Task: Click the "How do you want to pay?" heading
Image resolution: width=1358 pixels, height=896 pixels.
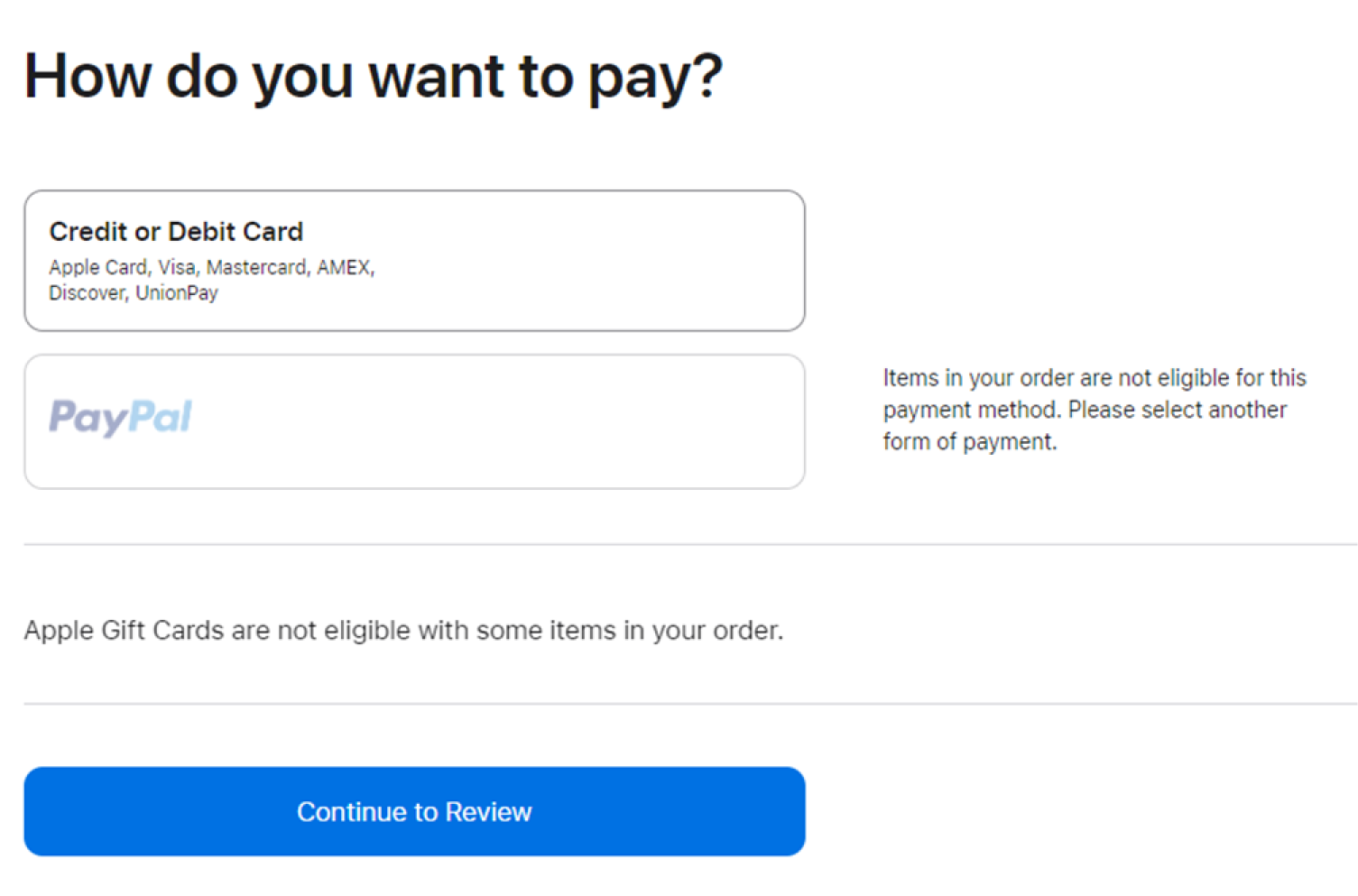Action: [x=373, y=77]
